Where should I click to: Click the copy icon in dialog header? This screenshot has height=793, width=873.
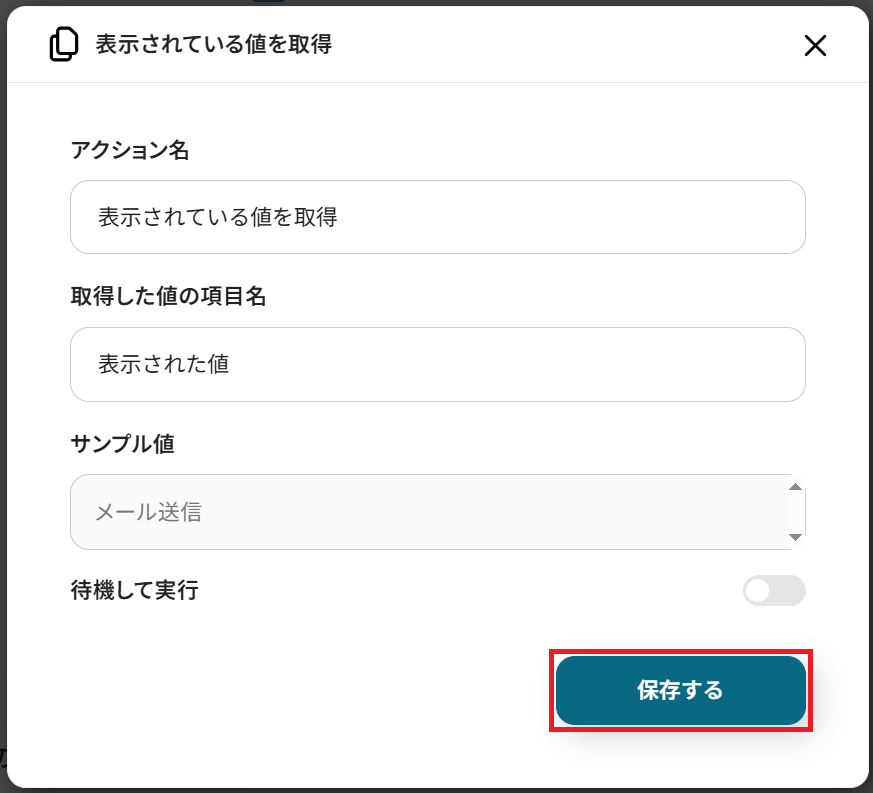63,45
